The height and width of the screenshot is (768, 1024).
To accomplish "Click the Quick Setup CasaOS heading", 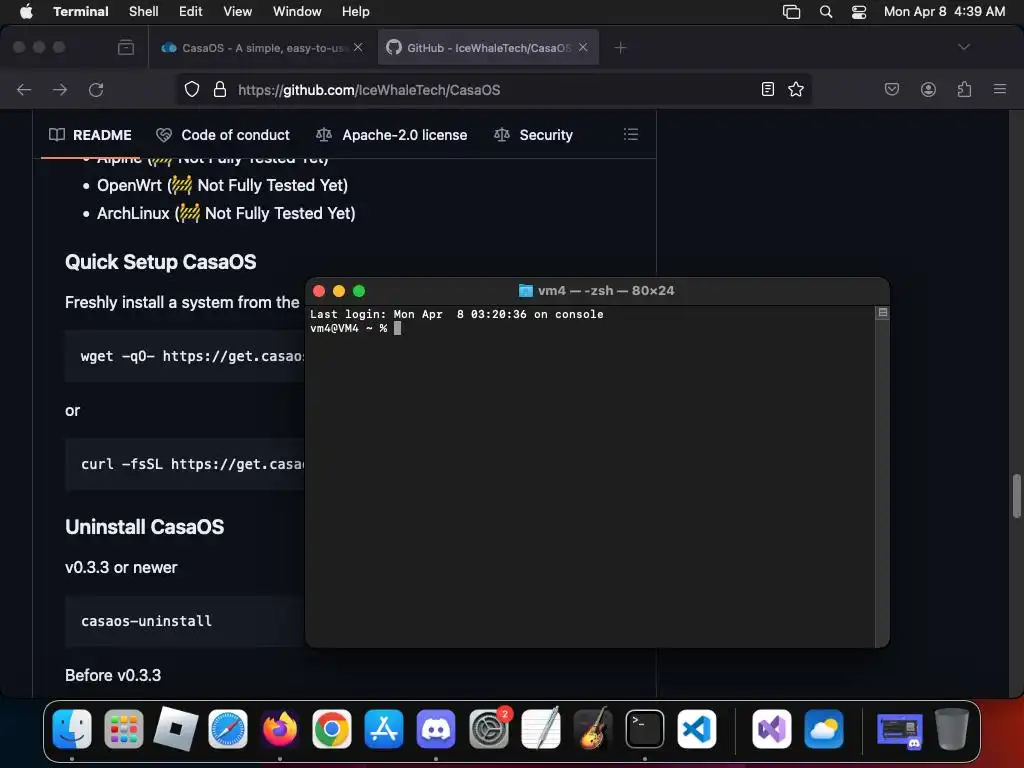I will (x=161, y=262).
